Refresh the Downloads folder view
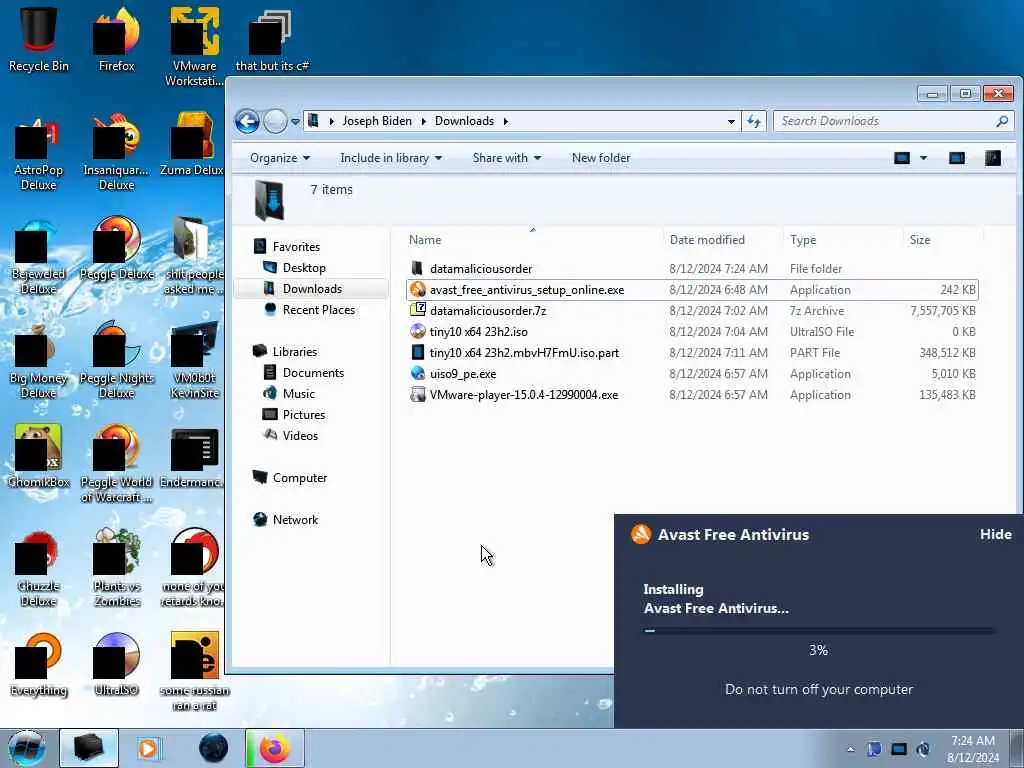Image resolution: width=1024 pixels, height=768 pixels. coord(754,121)
